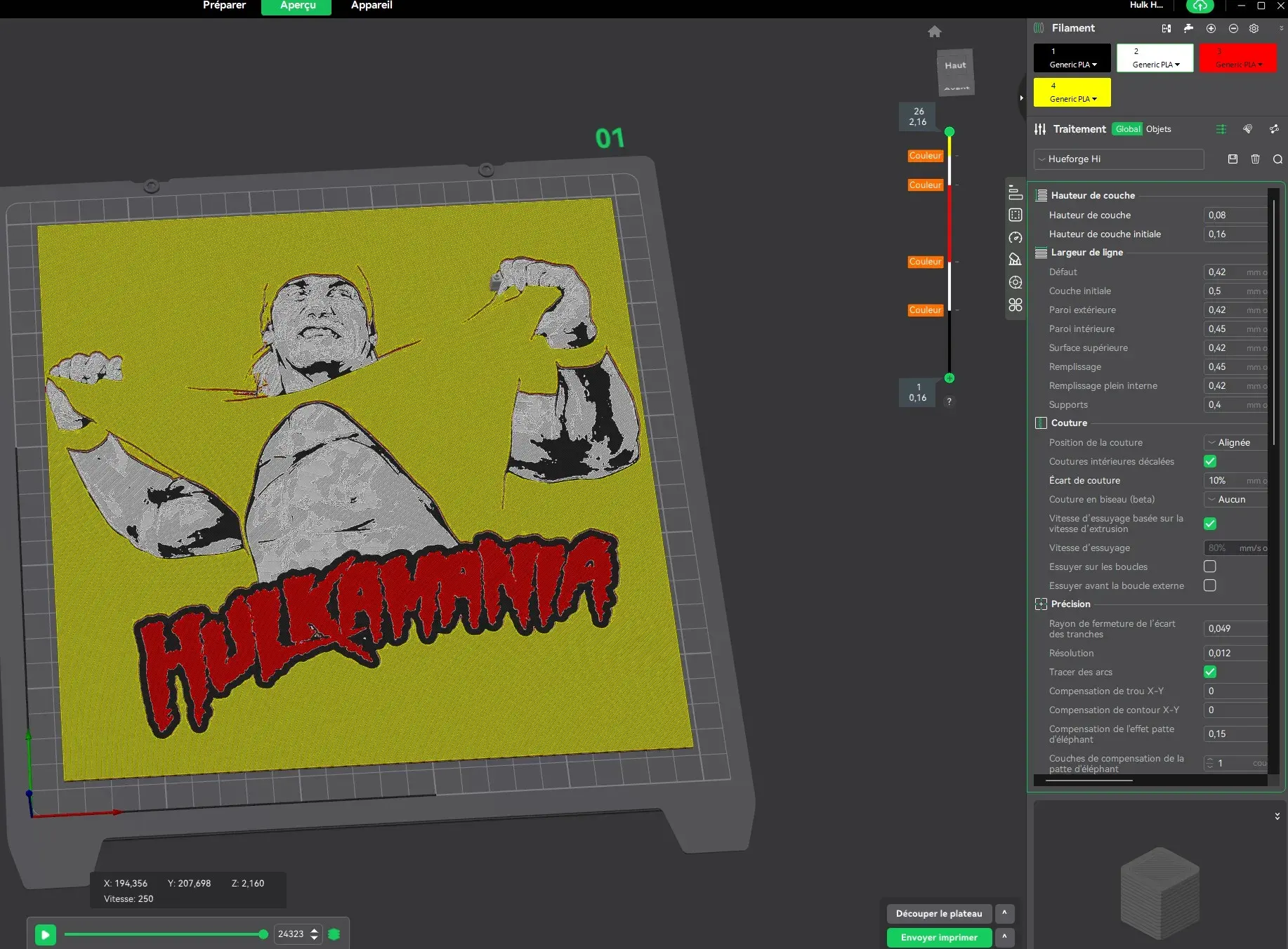
Task: Click the Haut face of the view cube
Action: (955, 65)
